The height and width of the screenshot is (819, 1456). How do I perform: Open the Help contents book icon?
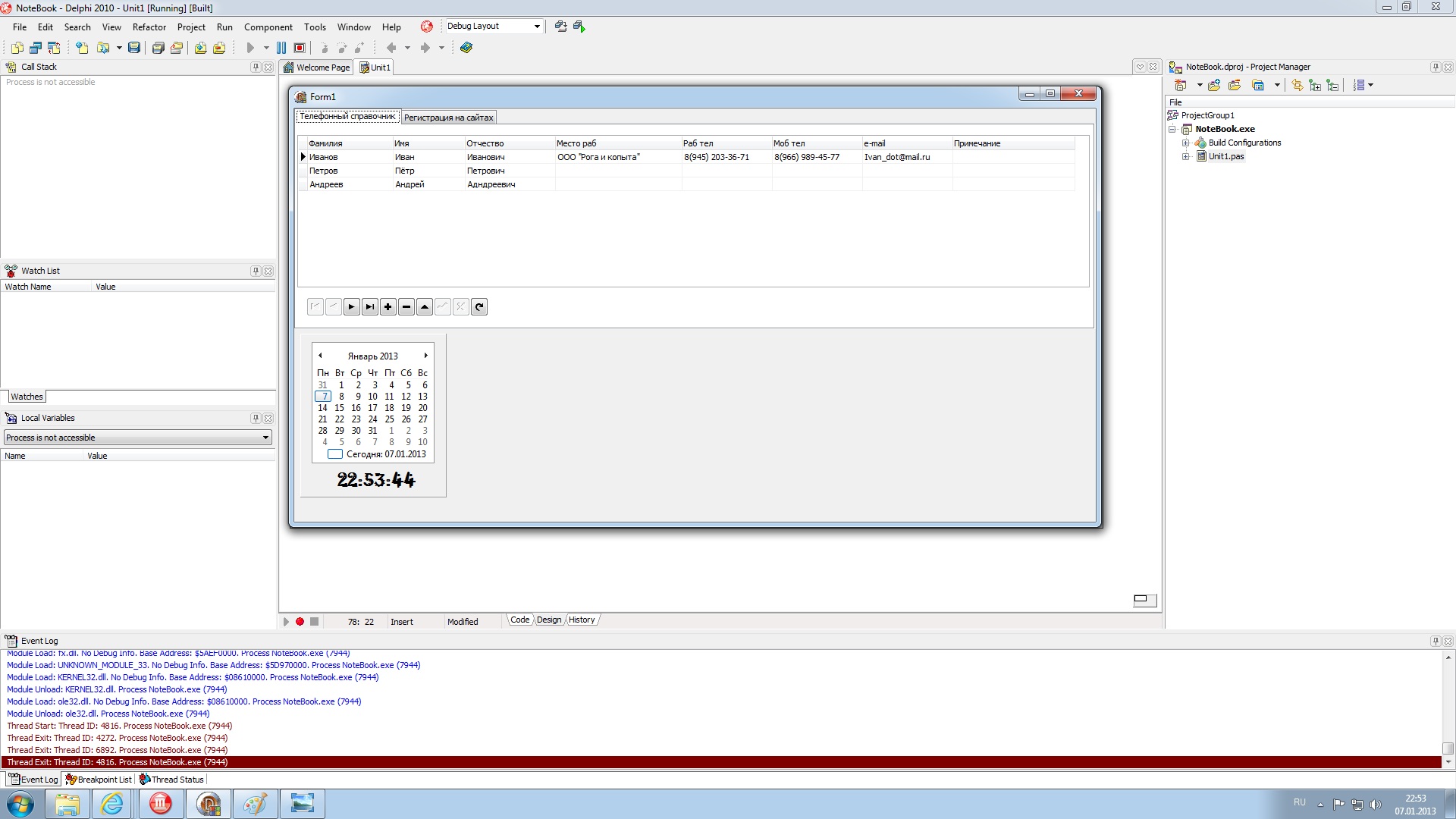(466, 48)
